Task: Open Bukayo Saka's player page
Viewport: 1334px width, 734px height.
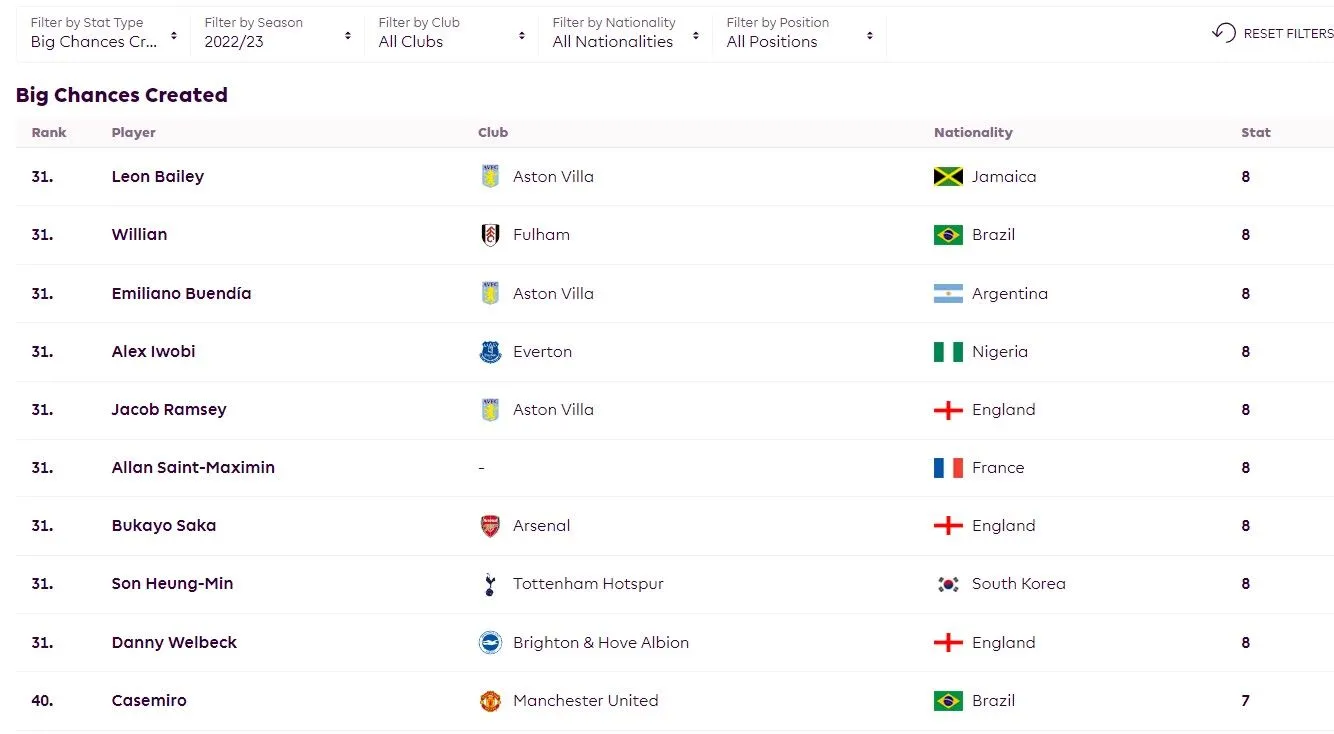Action: [164, 526]
